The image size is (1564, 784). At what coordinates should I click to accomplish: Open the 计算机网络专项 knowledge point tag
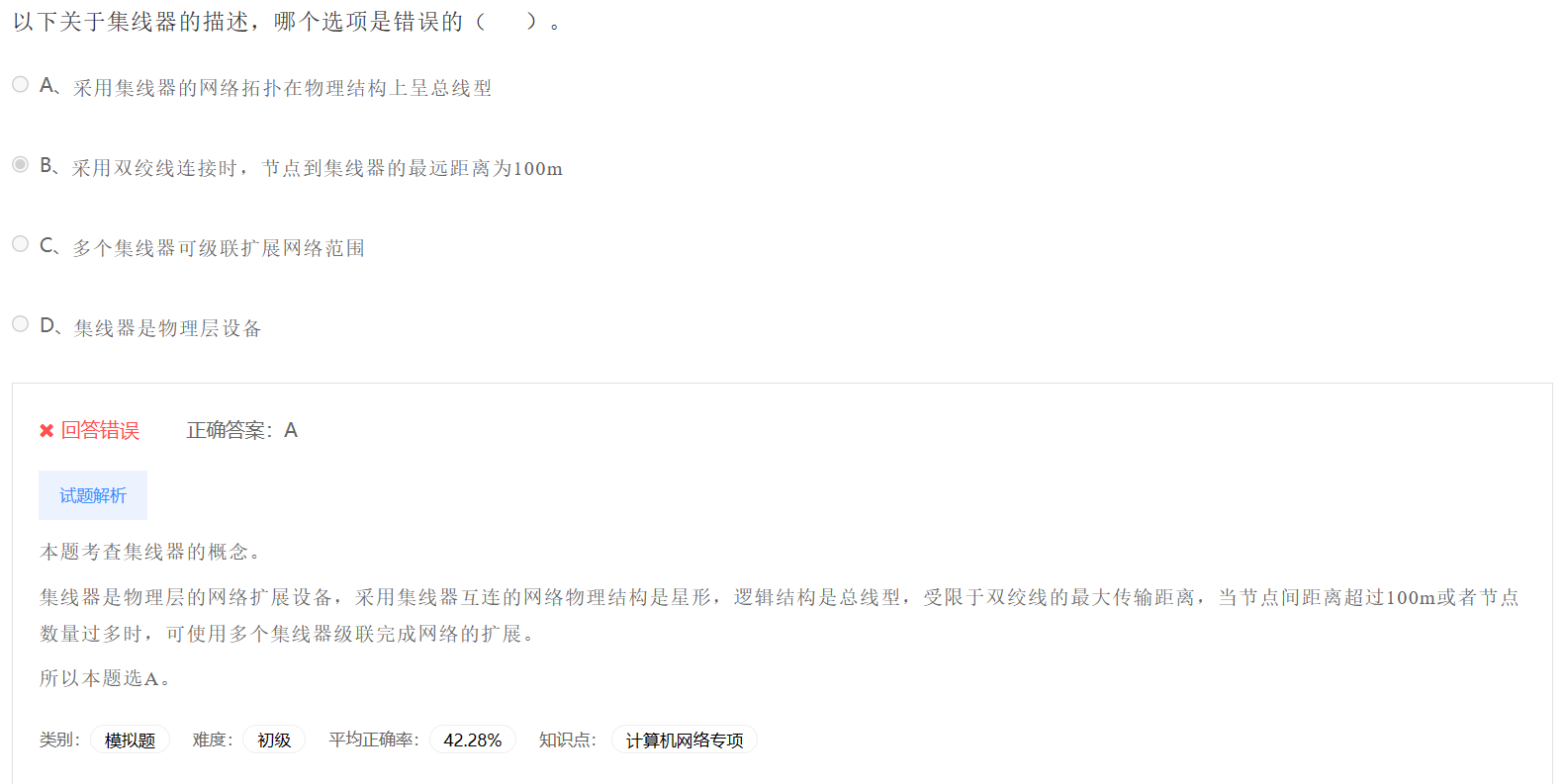685,740
